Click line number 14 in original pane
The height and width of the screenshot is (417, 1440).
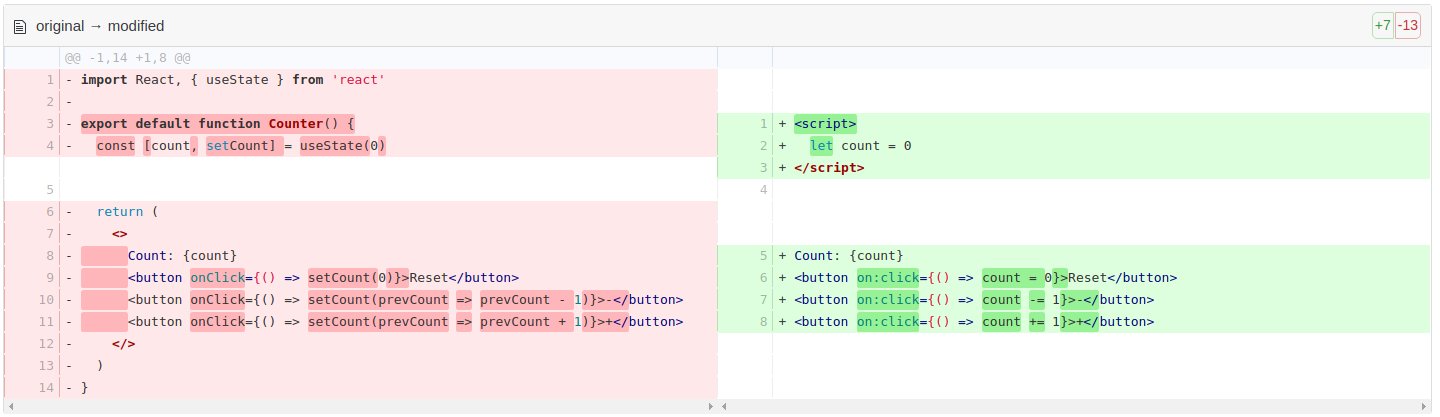click(x=45, y=388)
